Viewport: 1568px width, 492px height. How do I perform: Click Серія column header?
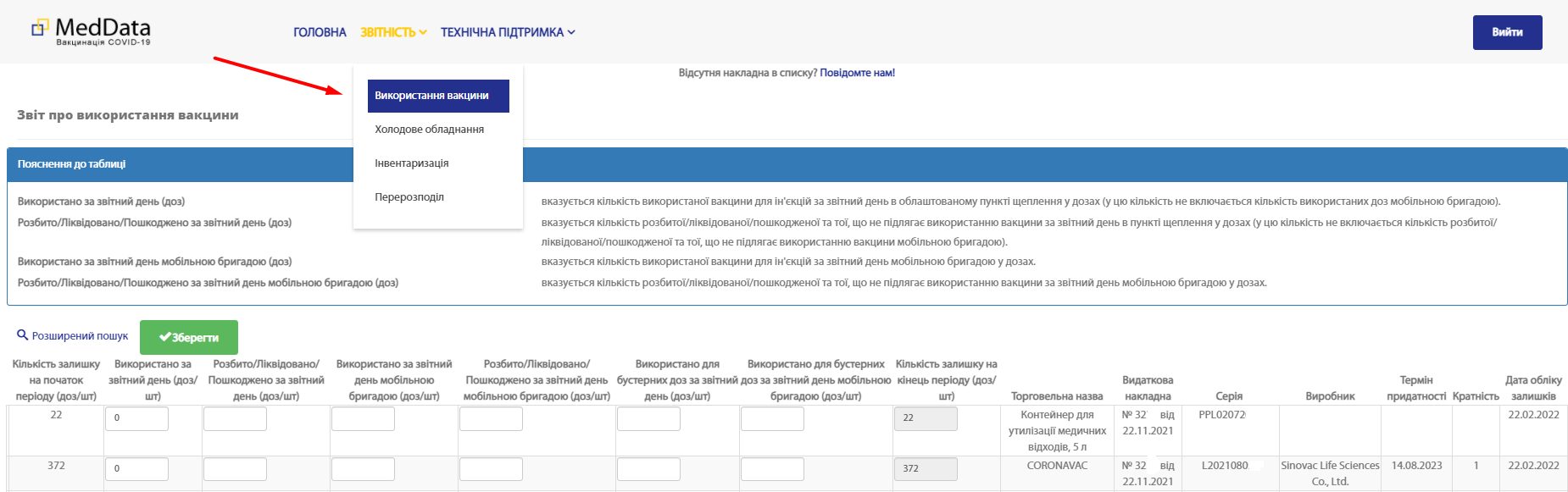pos(1228,396)
